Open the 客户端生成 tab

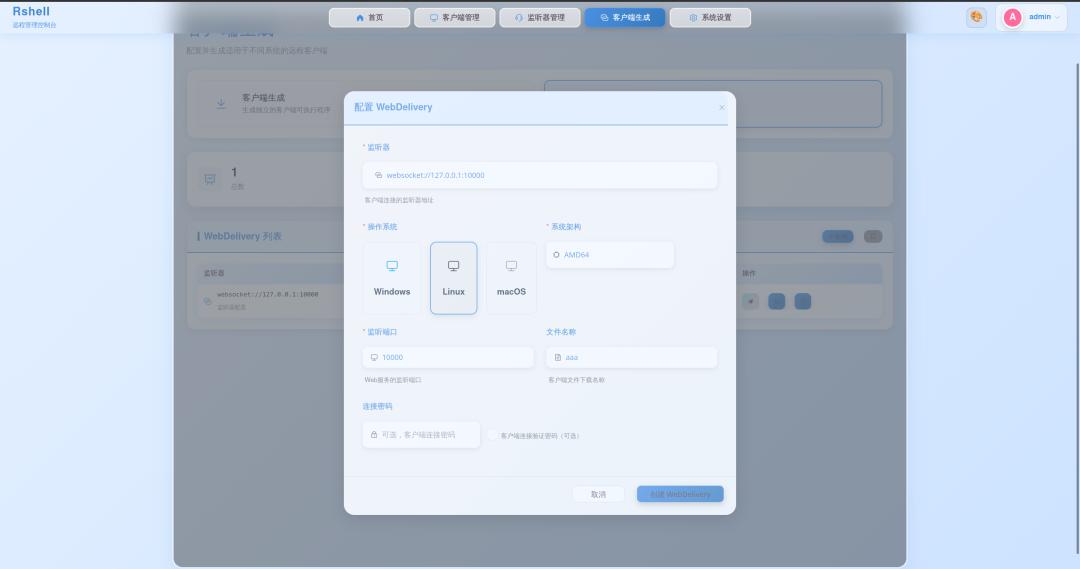pyautogui.click(x=625, y=17)
